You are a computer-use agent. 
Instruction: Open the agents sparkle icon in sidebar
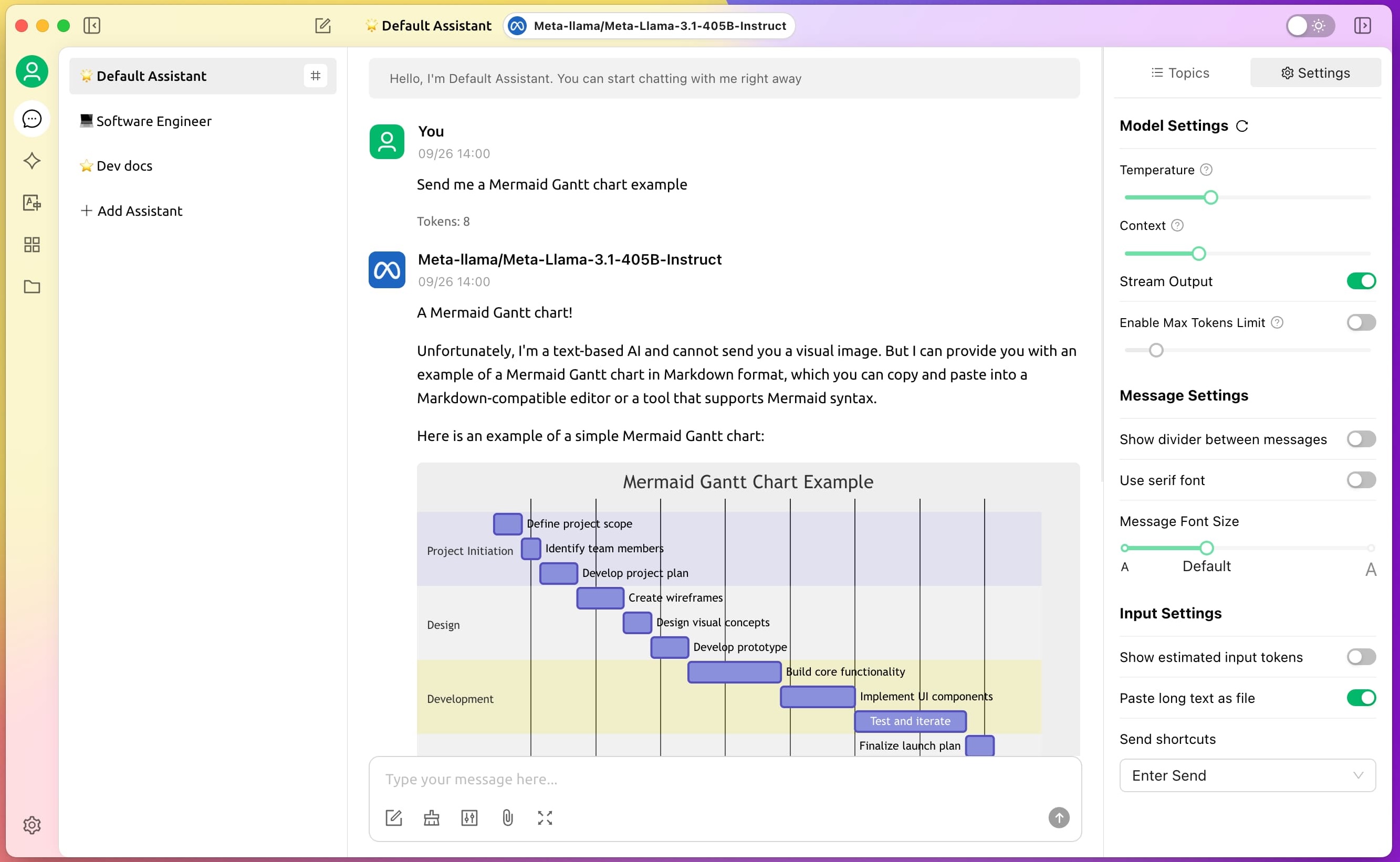click(x=32, y=161)
